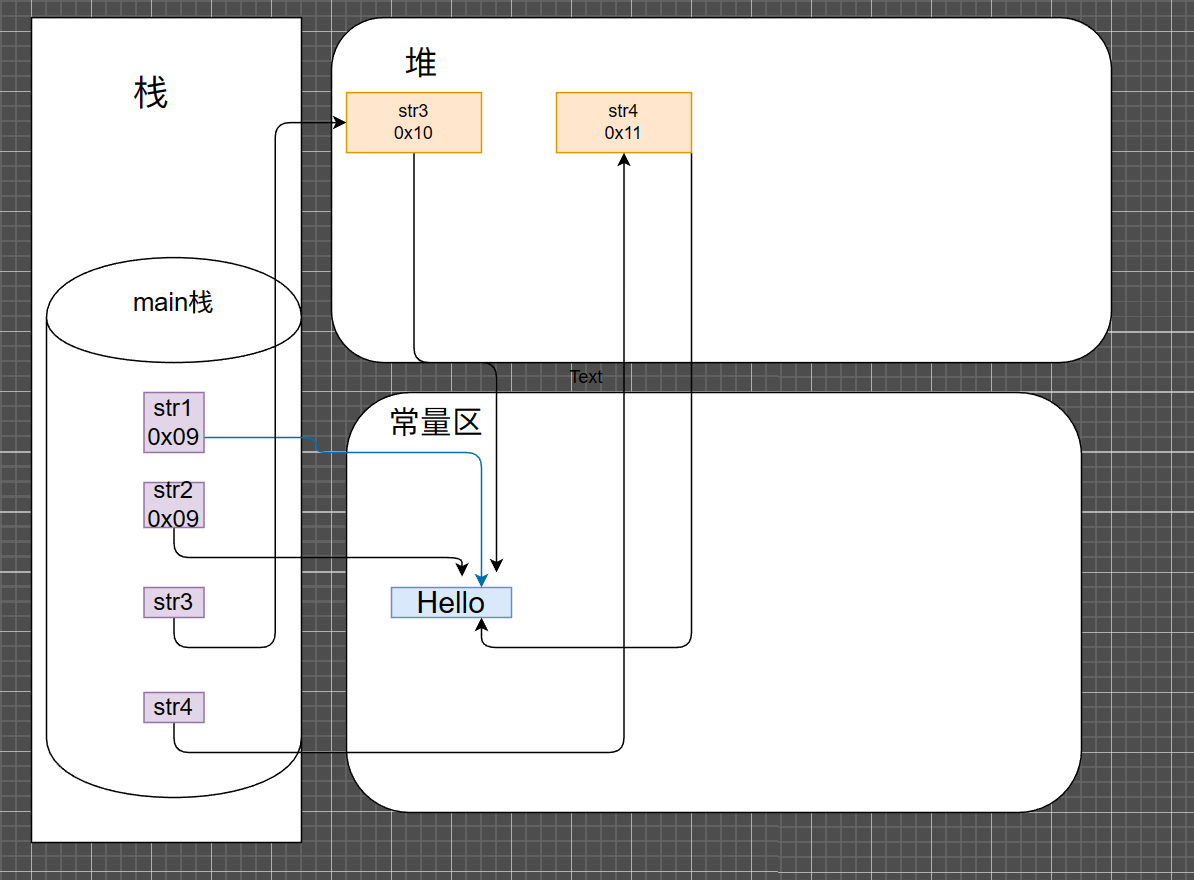The image size is (1194, 880).
Task: Select the str1 0x09 stack box
Action: [x=174, y=422]
